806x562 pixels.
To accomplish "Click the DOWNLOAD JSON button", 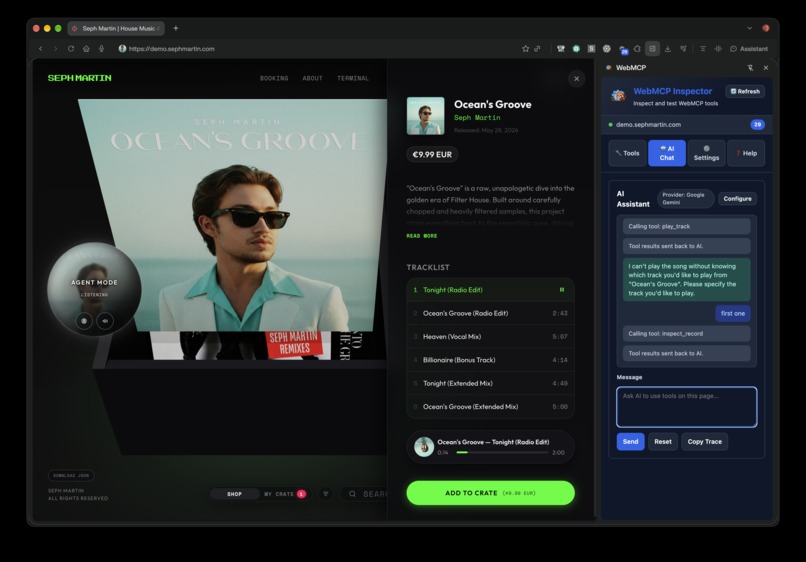I will 71,476.
